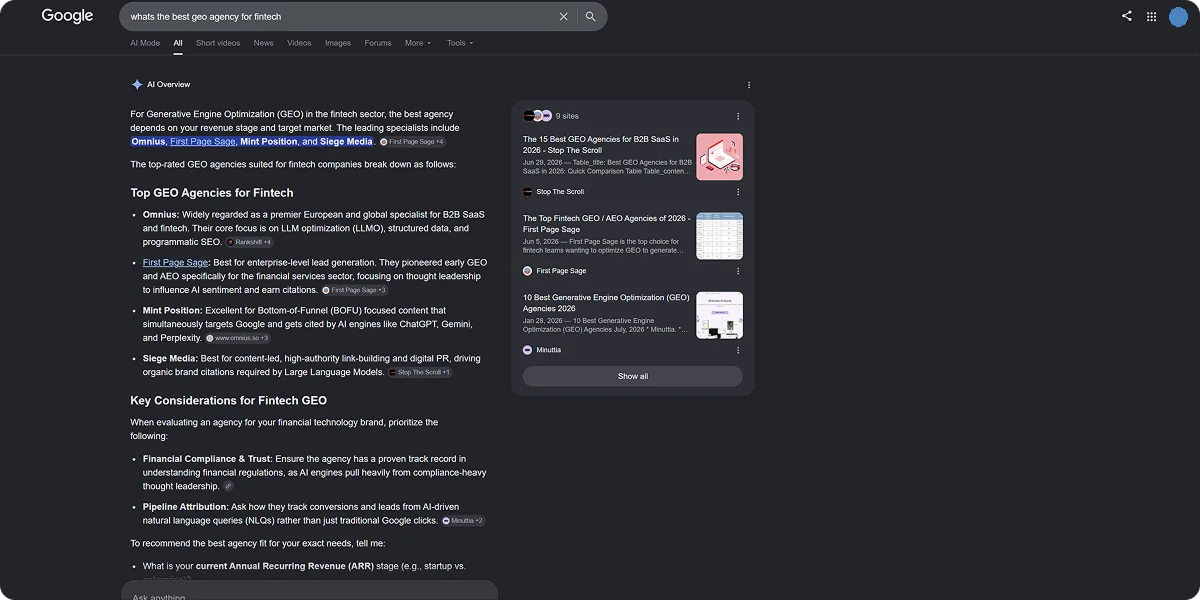Open 10 Best Generative Engine Optimization Agencies result
This screenshot has width=1200, height=600.
click(606, 303)
